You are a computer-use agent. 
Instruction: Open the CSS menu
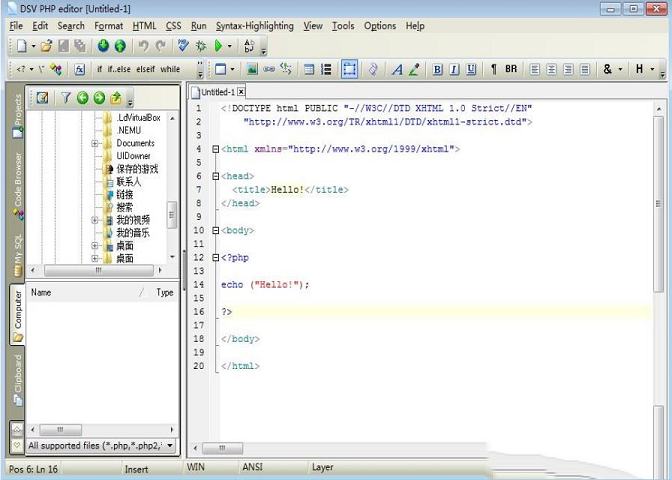[173, 26]
